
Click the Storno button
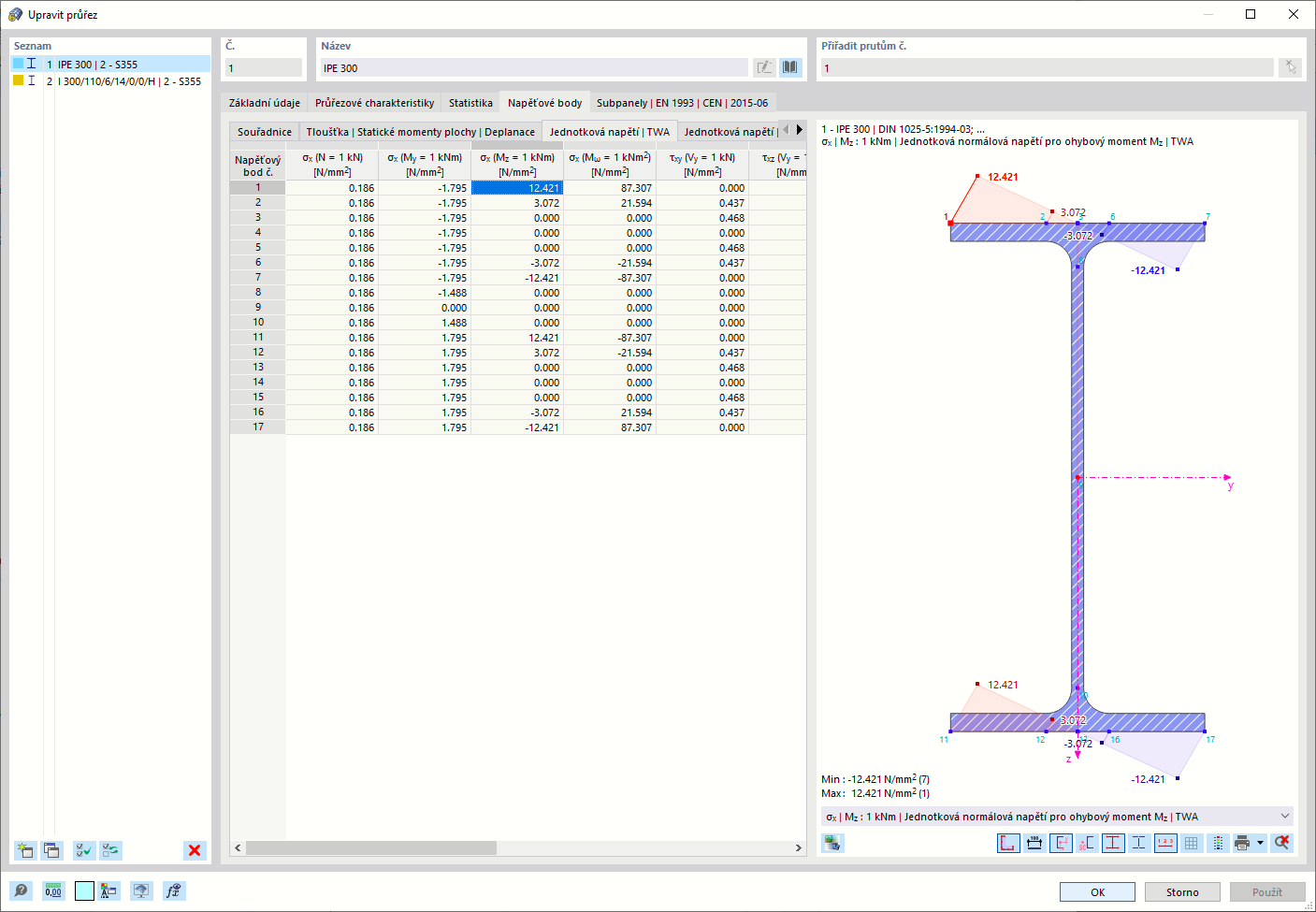point(1182,892)
